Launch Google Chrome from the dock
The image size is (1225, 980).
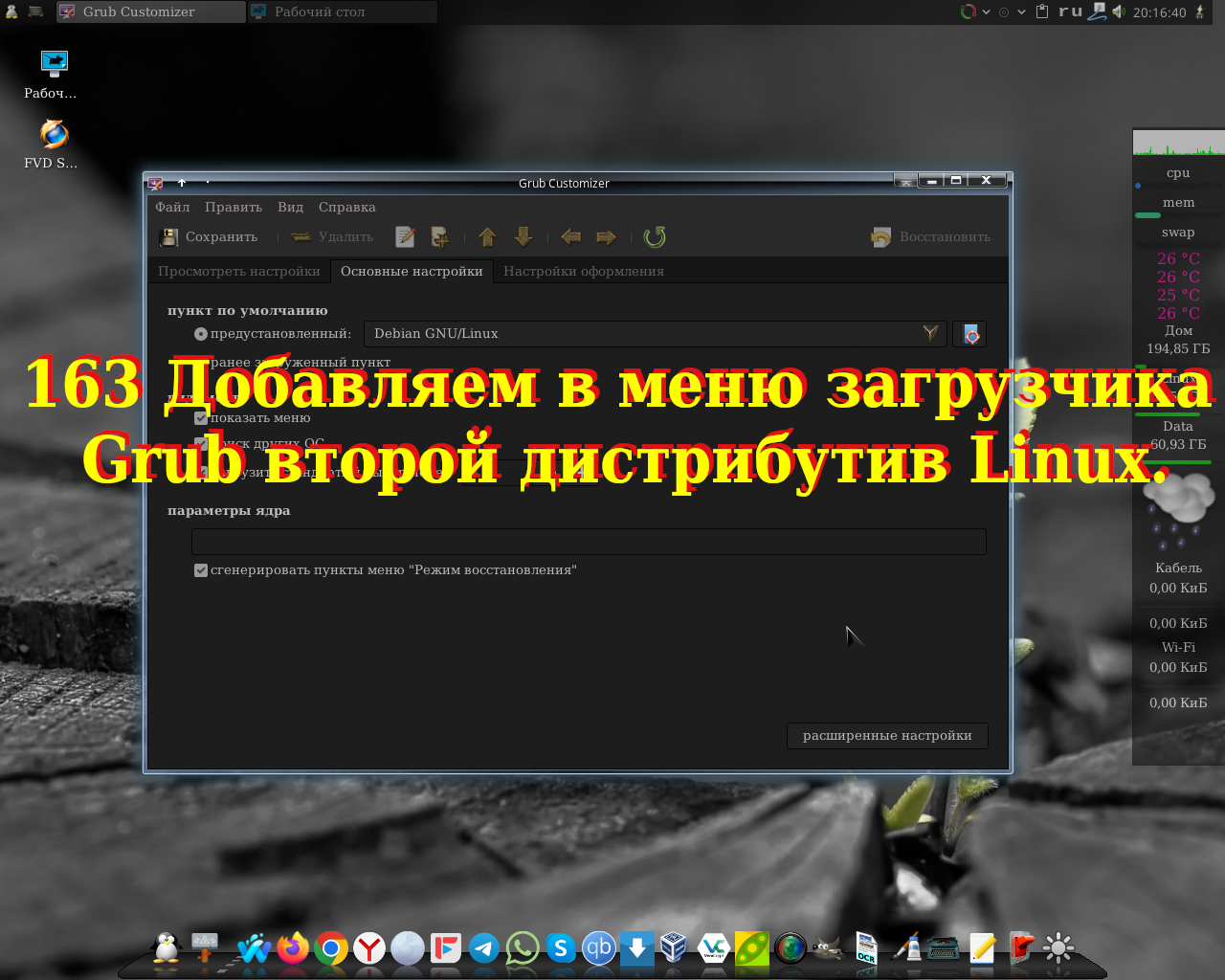pos(331,948)
